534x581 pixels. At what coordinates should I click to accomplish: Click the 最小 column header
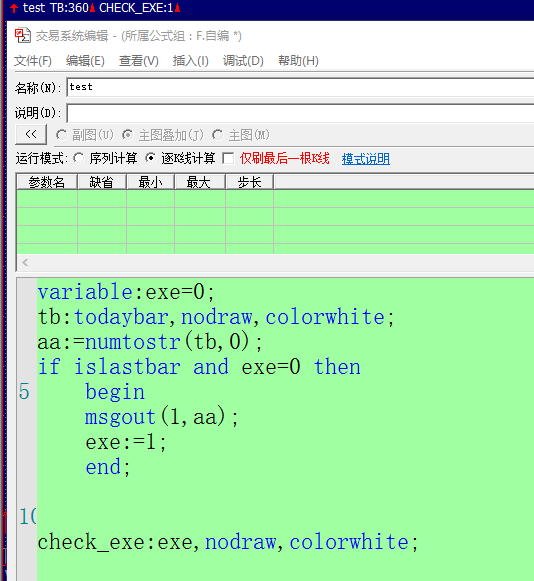tap(150, 182)
